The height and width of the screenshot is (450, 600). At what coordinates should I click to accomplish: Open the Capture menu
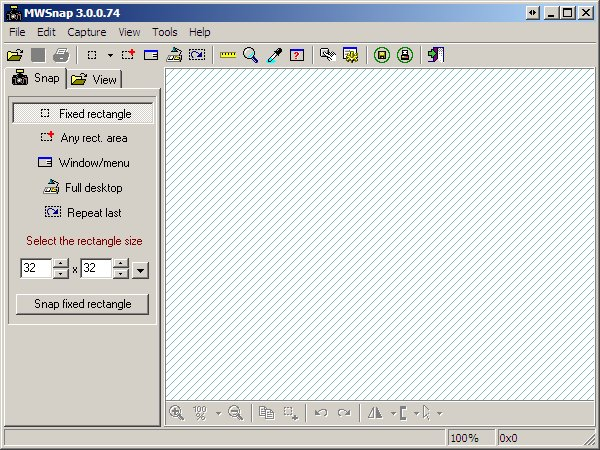point(86,32)
